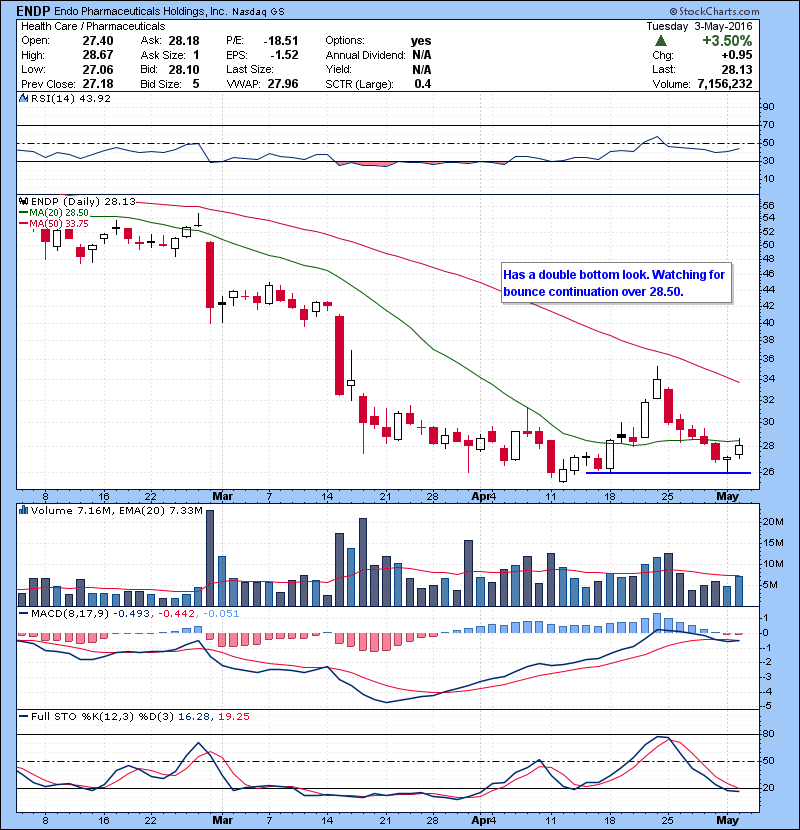Image resolution: width=800 pixels, height=830 pixels.
Task: Click the MA(20) 28.50 legend text
Action: pos(59,212)
